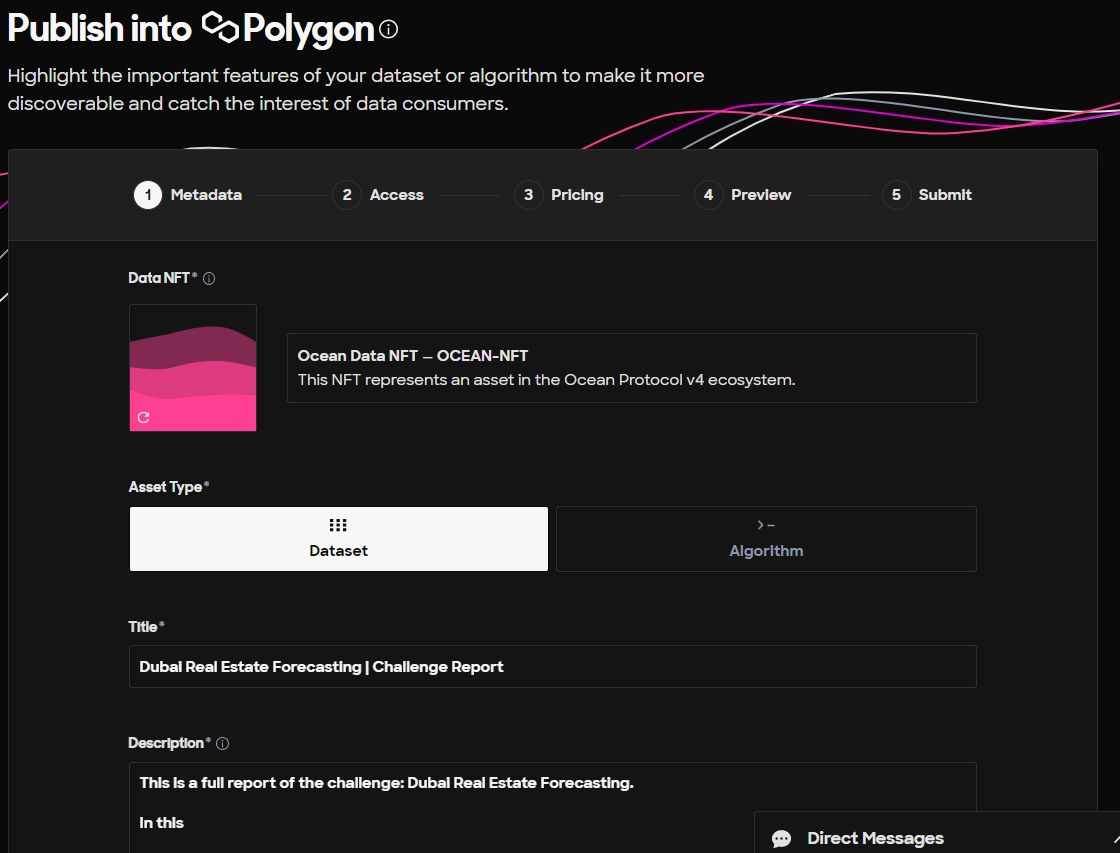Screen dimensions: 1120x853
Task: Open the Direct Messages panel
Action: tap(936, 833)
